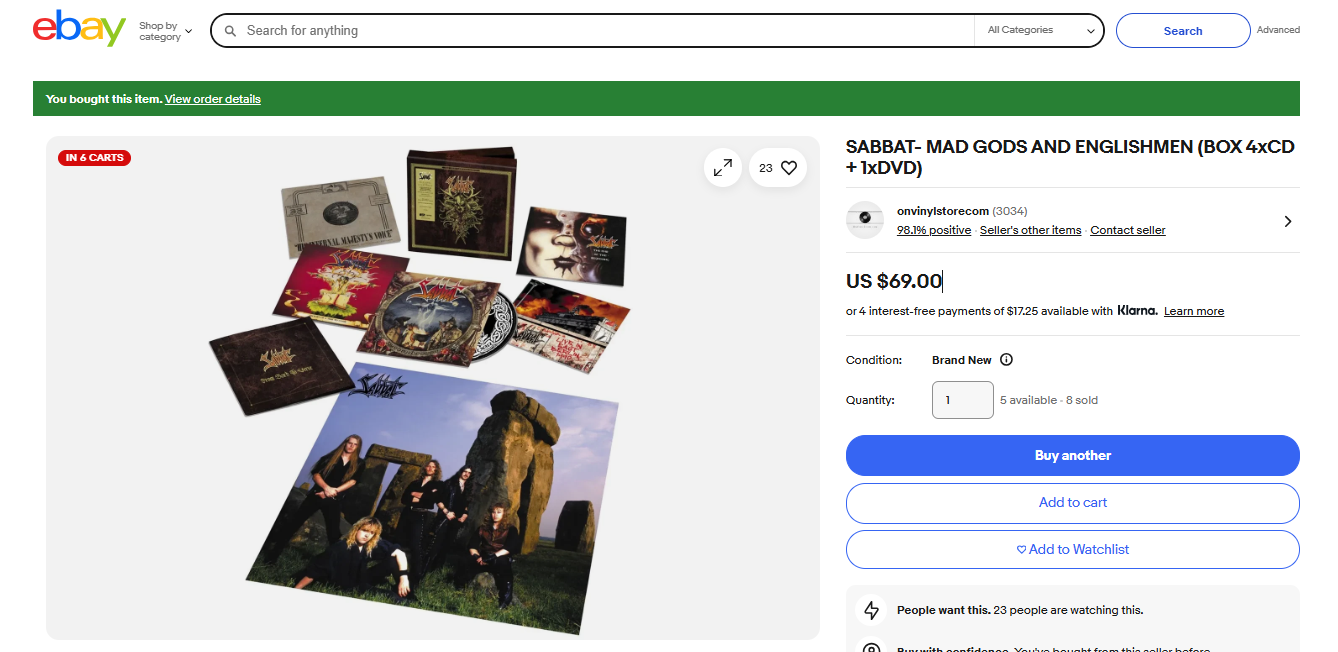Click the magnifying glass search icon
Screen dimensions: 1338x652
tap(230, 31)
